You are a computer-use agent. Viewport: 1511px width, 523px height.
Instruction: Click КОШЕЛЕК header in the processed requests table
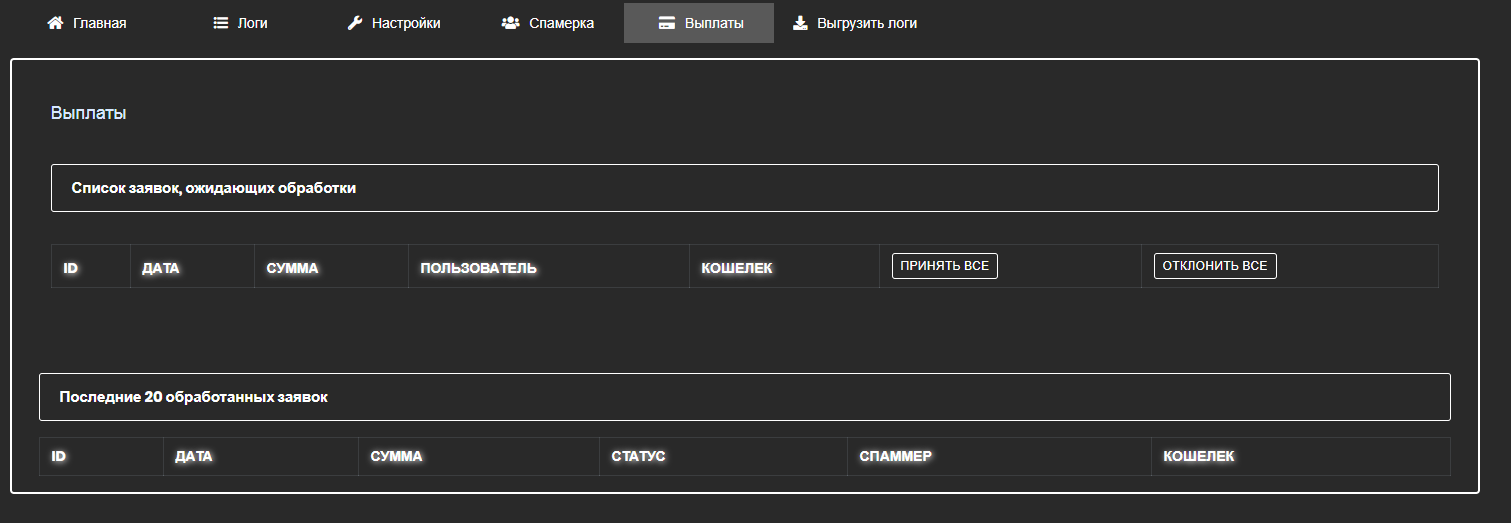(x=1198, y=456)
